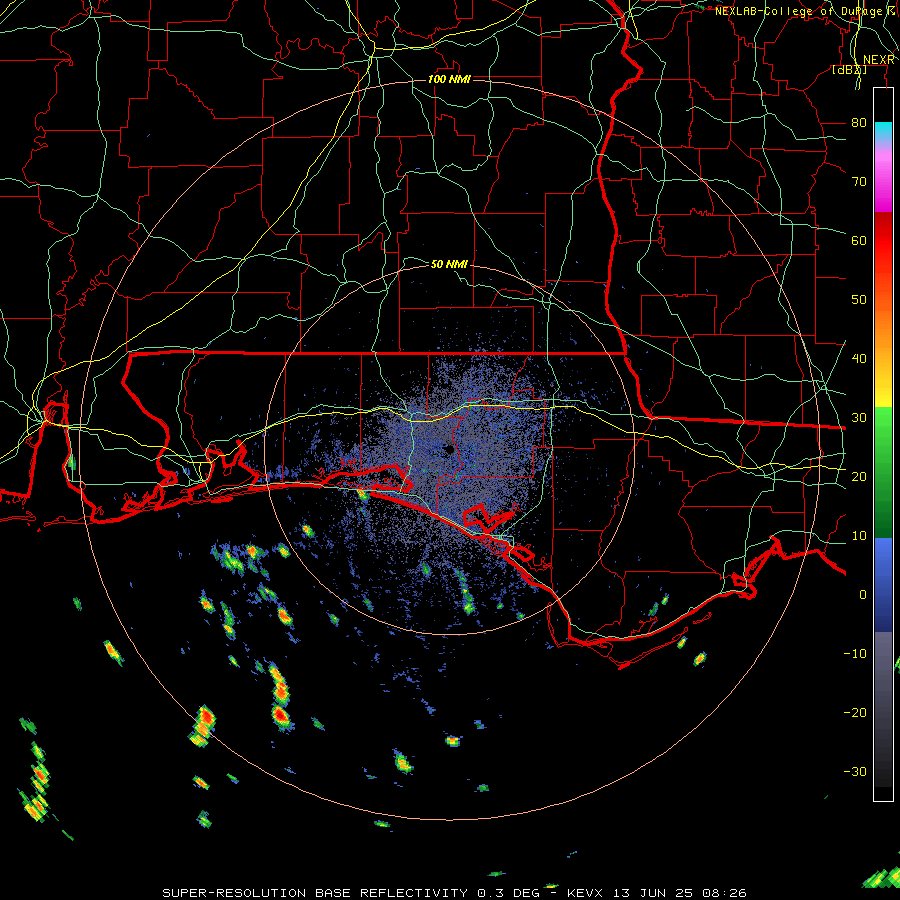
Task: Click the "SUPER-RESOLUTION BASE REFLECTIVITY" product title
Action: point(315,893)
